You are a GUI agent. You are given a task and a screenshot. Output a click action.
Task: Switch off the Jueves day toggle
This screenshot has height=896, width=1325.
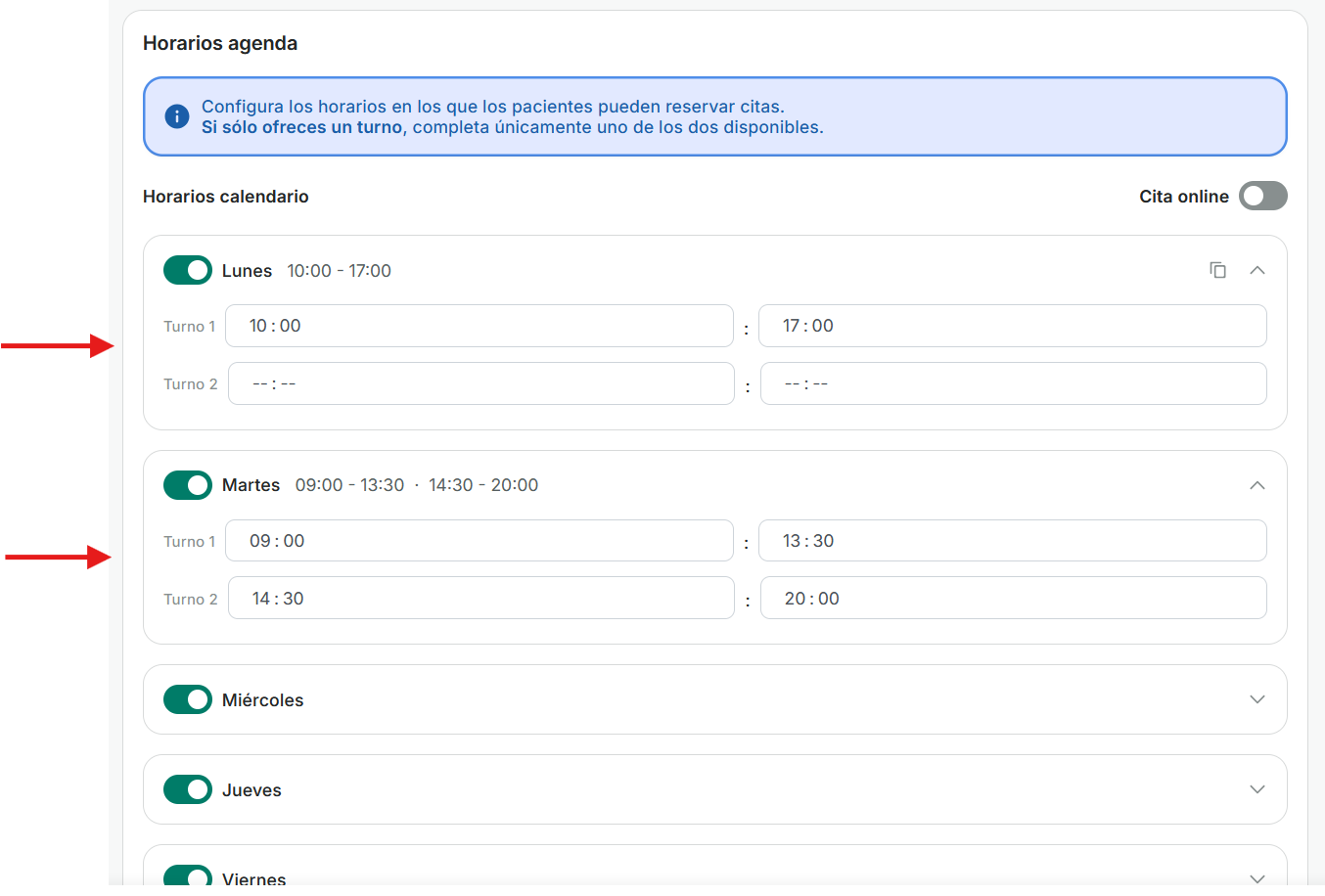pos(188,789)
